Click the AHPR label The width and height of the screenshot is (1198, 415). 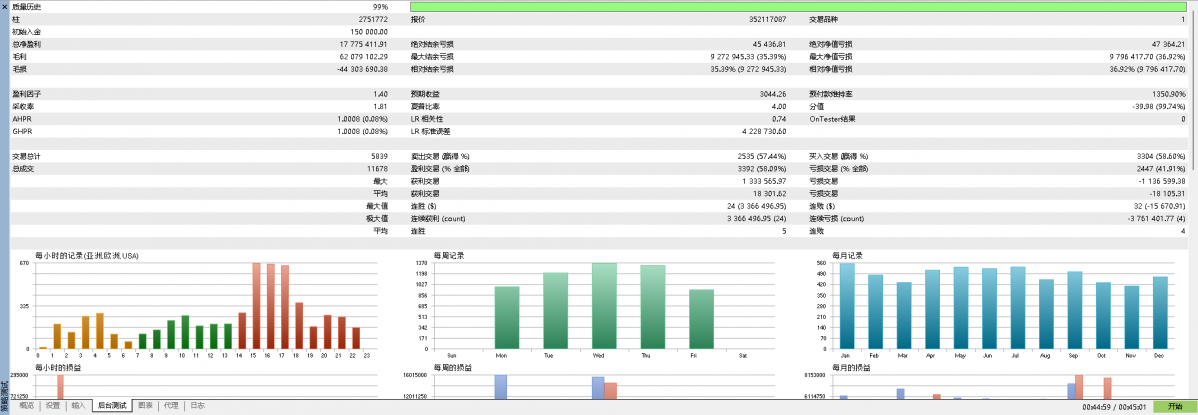point(22,119)
